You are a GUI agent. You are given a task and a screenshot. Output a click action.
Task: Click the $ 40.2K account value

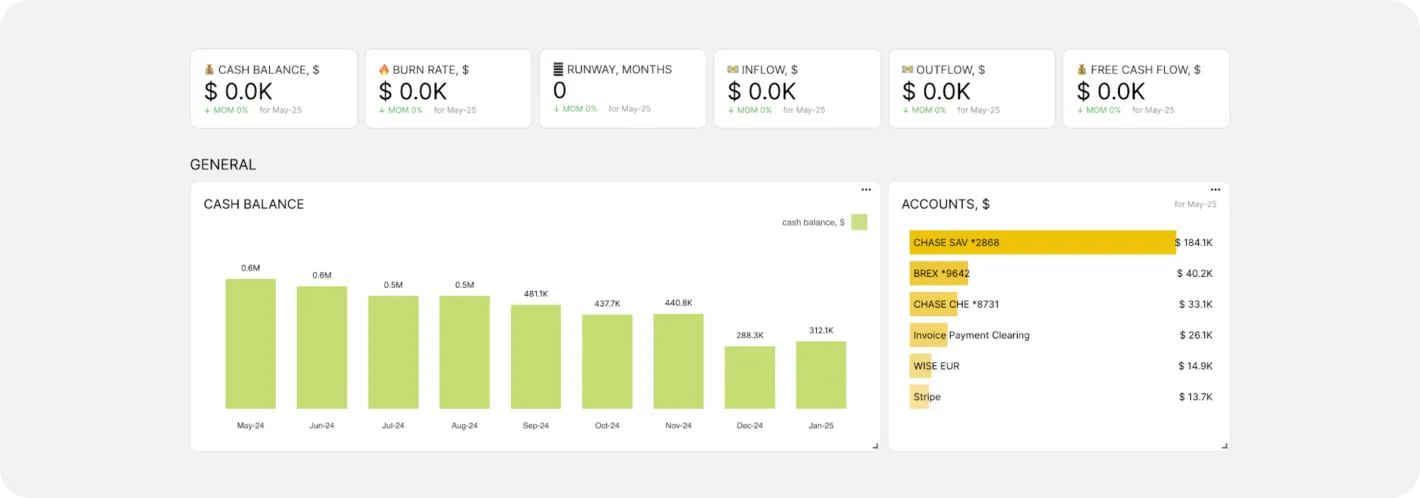[x=1195, y=273]
